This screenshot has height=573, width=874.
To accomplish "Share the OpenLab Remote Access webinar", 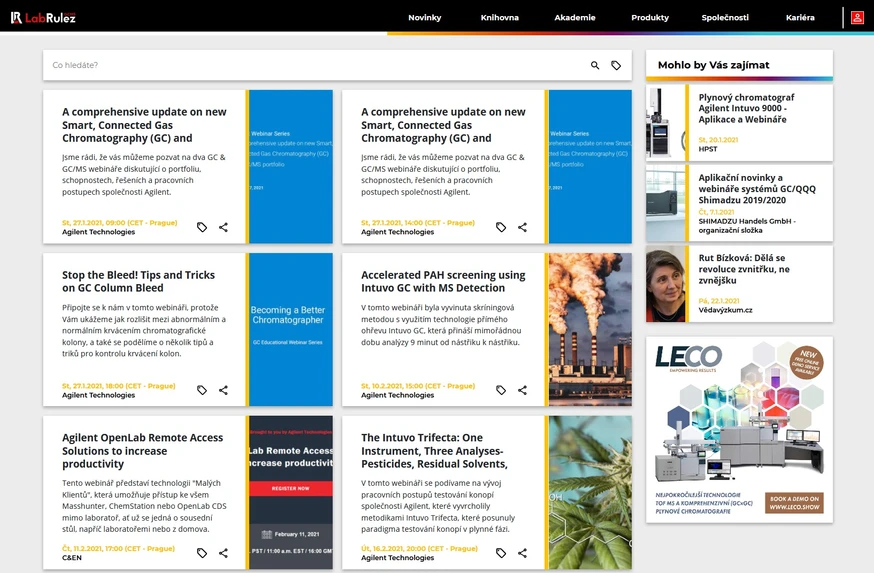I will (x=224, y=553).
